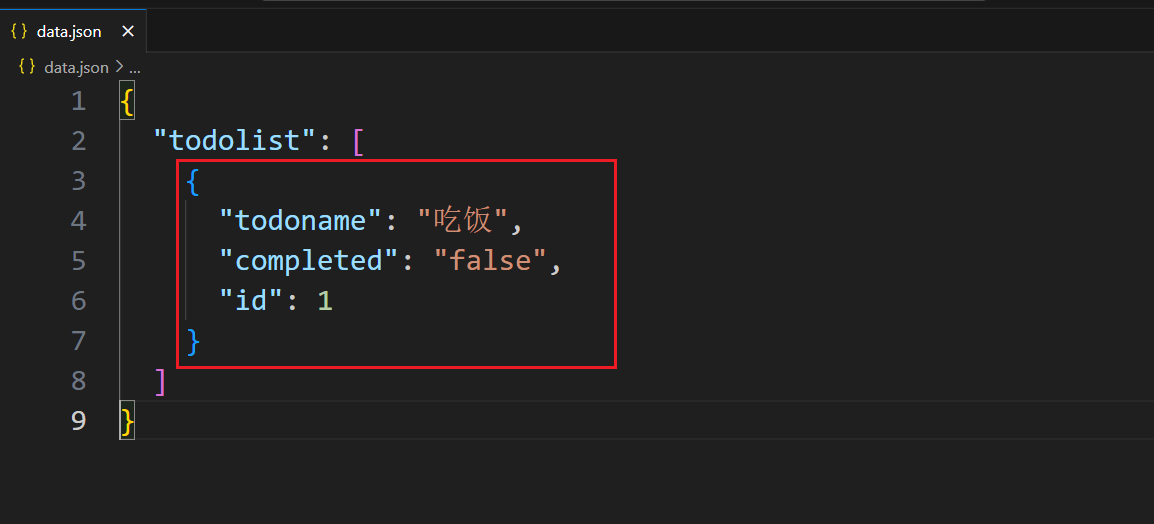Open the data.json breadcrumb item

(77, 68)
